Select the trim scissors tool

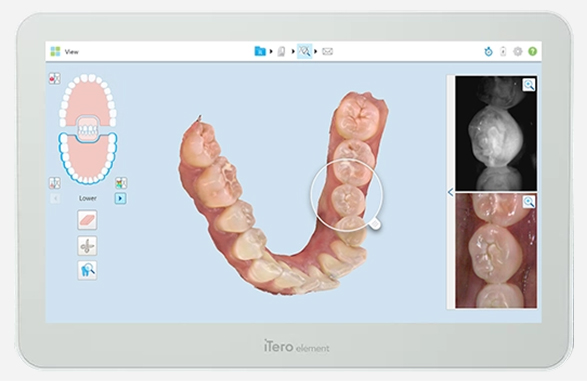[x=87, y=246]
